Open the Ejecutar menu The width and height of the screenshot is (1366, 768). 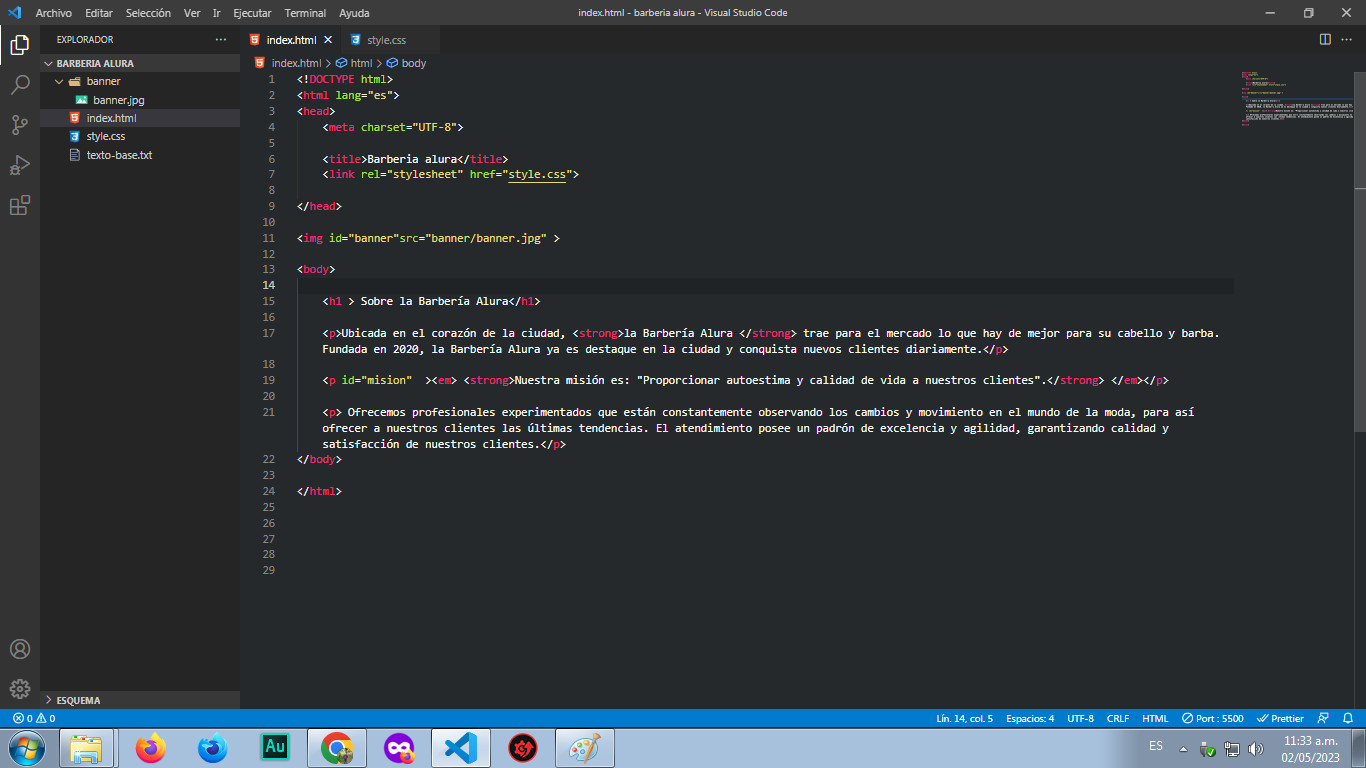pyautogui.click(x=252, y=13)
